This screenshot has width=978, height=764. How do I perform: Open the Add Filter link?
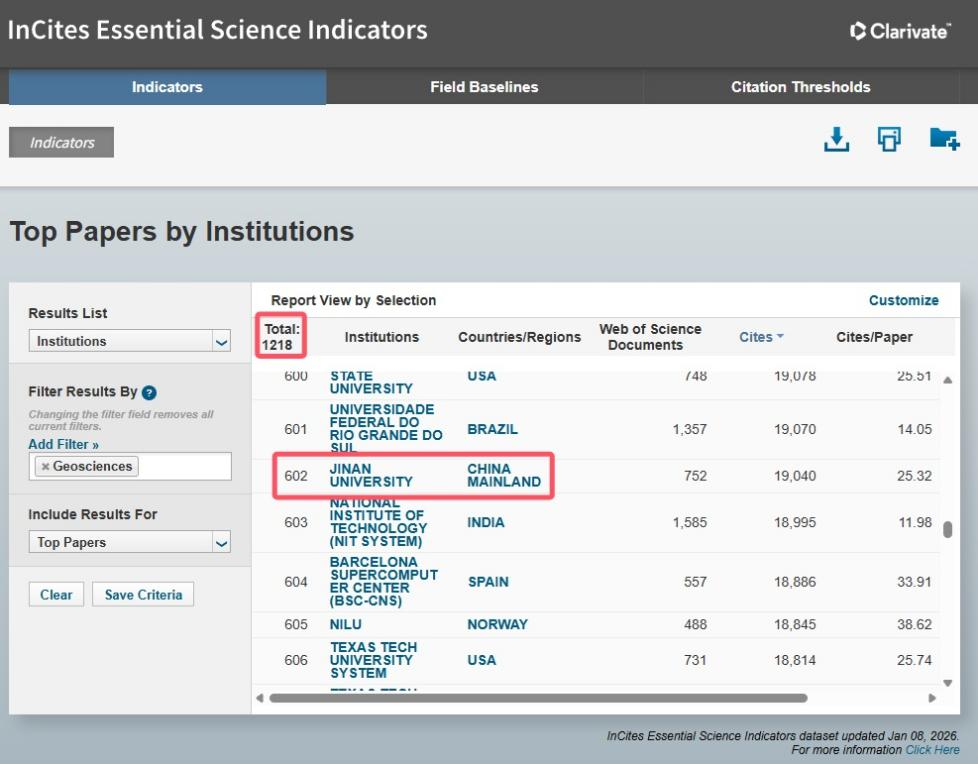point(63,444)
